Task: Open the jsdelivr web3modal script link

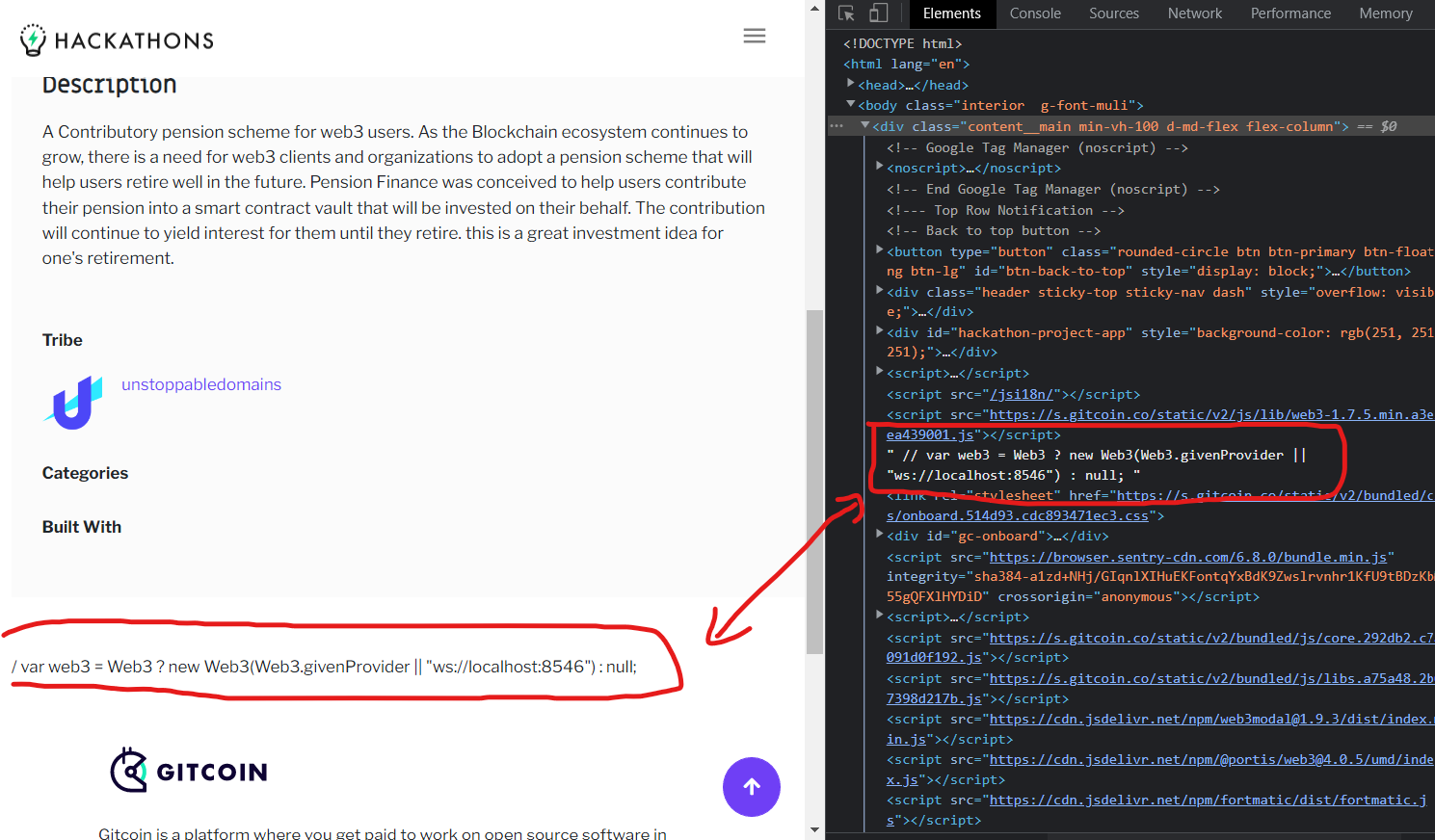Action: click(x=1211, y=720)
